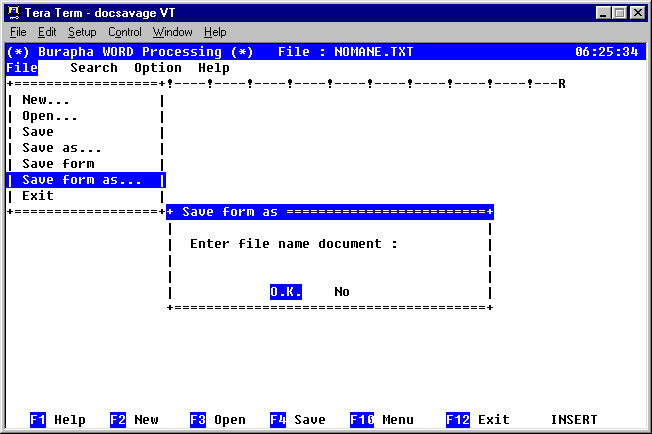Click the F12 Exit key label
Screen dimensions: 652x434
478,420
